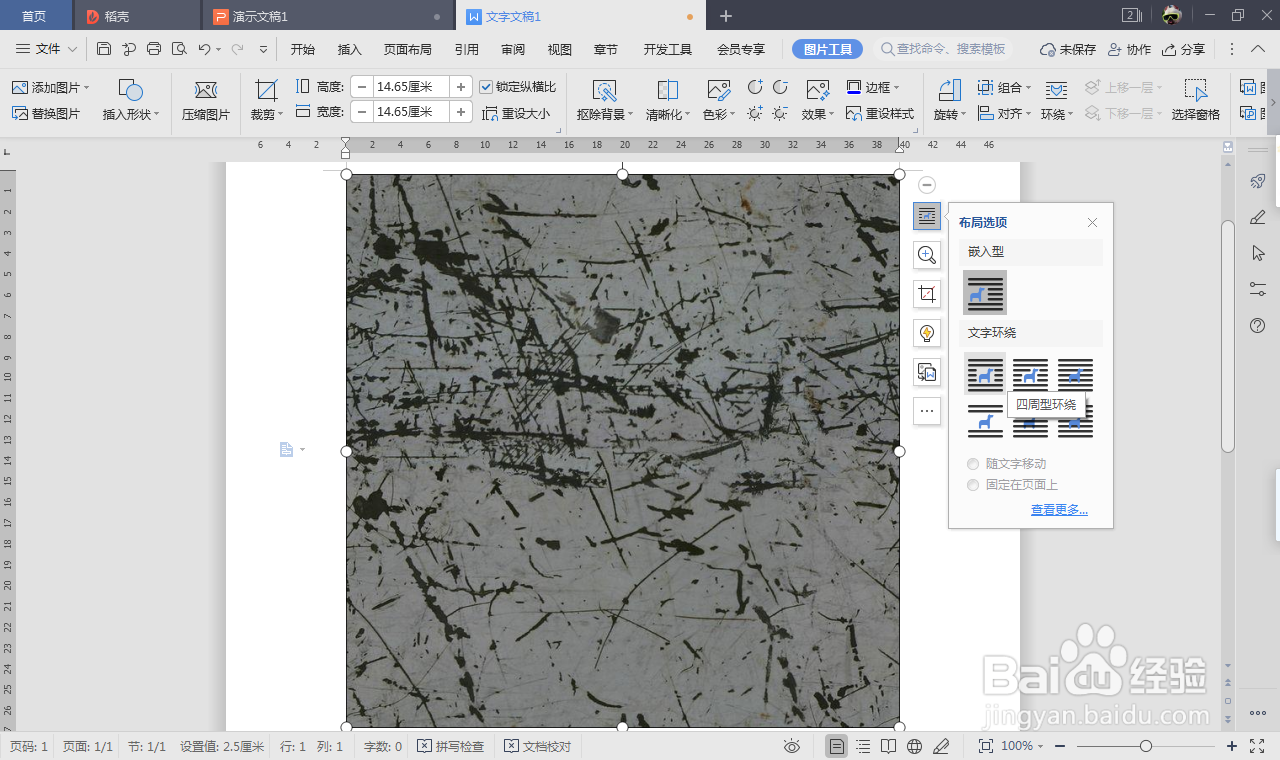
Task: Click the image-to-text floating icon beside picture
Action: [927, 372]
